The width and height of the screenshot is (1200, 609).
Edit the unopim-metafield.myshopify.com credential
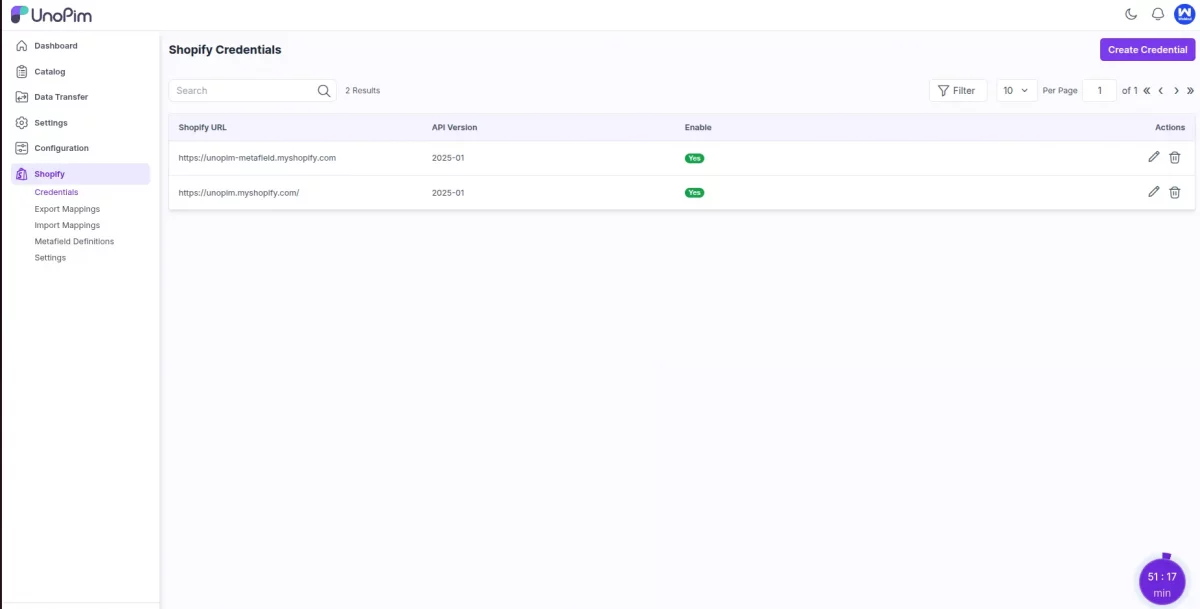coord(1153,157)
